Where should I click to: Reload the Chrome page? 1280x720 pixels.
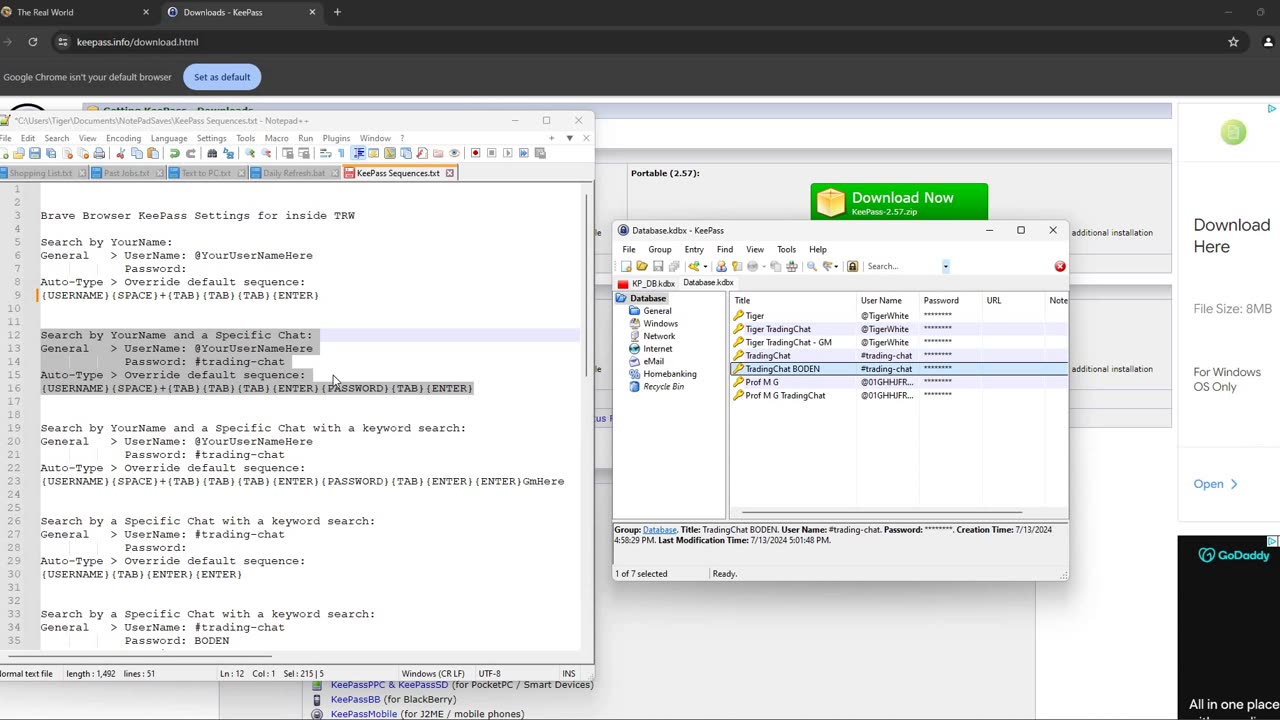tap(33, 42)
